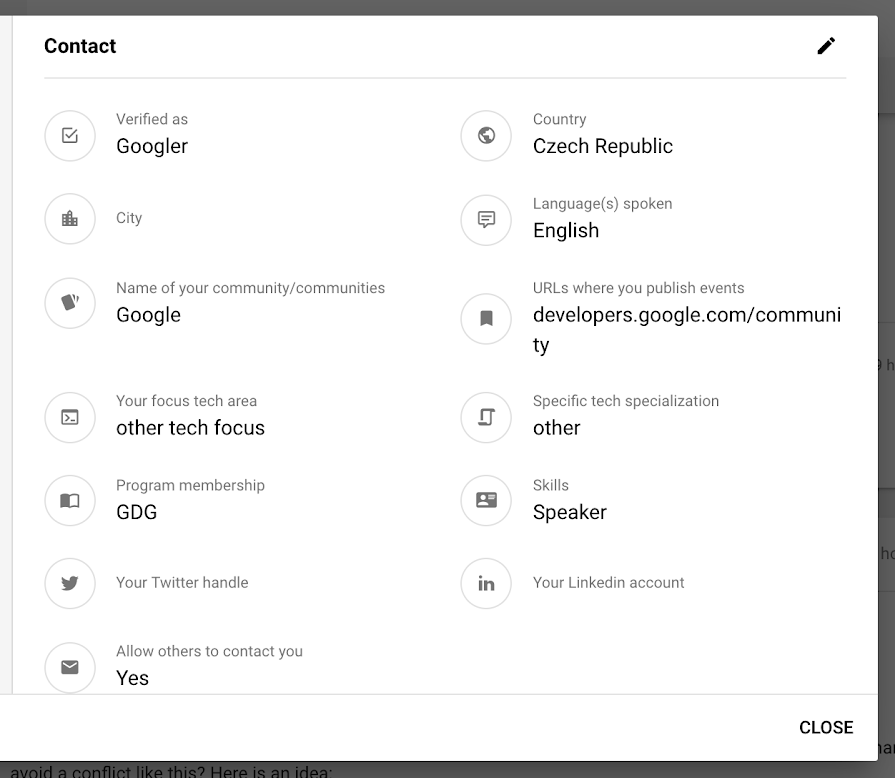Viewport: 895px width, 778px height.
Task: Click the LinkedIn icon
Action: (x=486, y=583)
